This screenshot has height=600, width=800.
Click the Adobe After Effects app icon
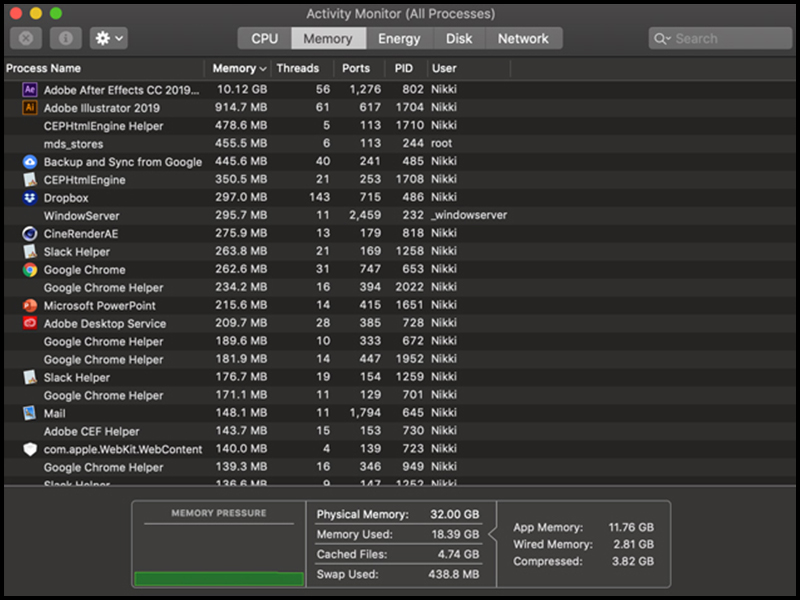30,90
